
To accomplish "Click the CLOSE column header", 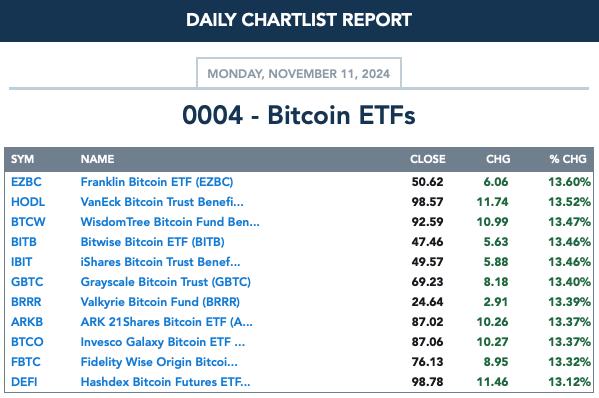I will [x=428, y=159].
